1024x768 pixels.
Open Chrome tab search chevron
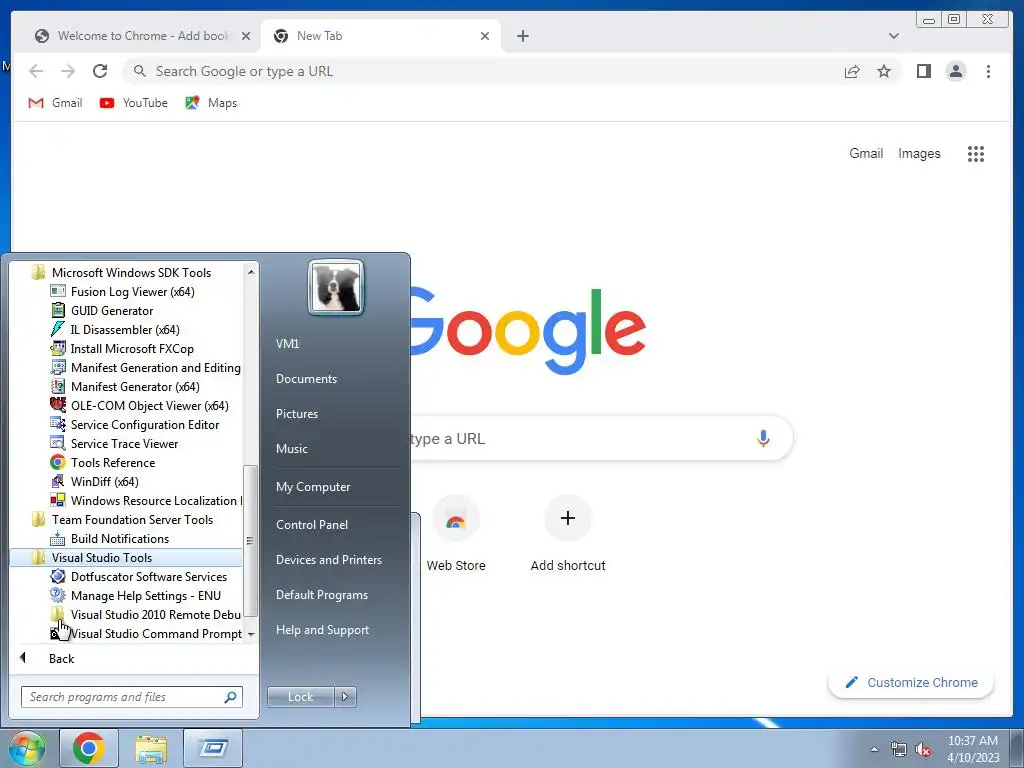point(893,36)
